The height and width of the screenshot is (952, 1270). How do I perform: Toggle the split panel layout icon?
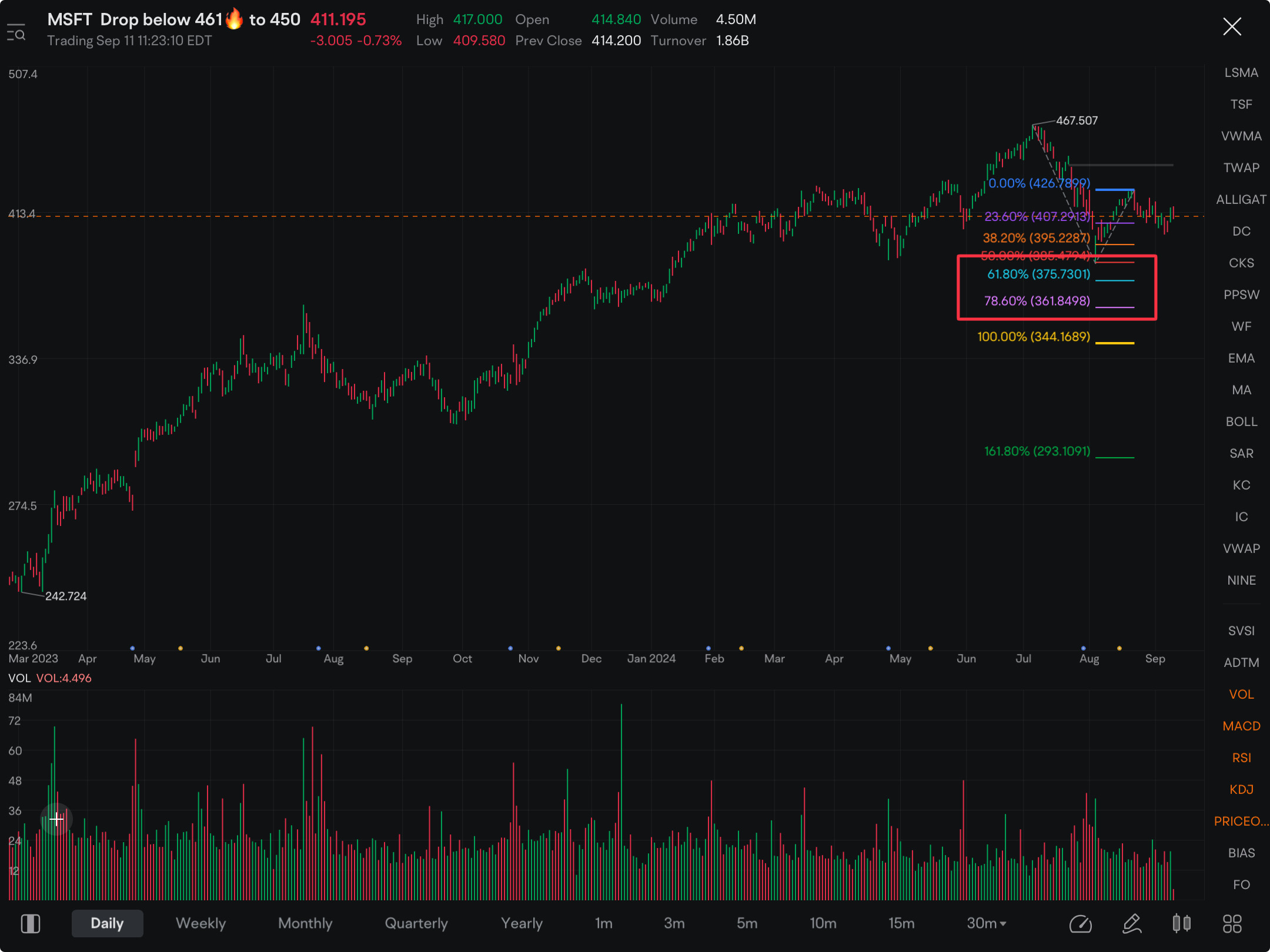[x=31, y=923]
